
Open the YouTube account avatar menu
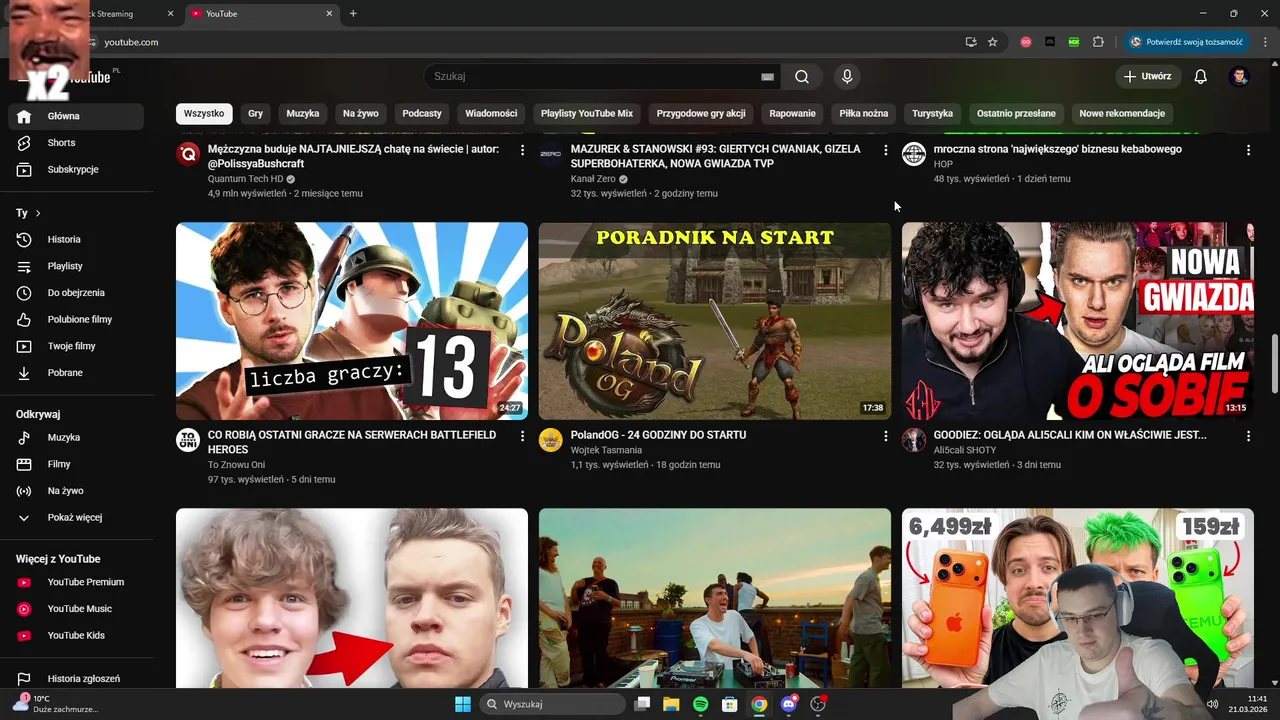[1239, 77]
